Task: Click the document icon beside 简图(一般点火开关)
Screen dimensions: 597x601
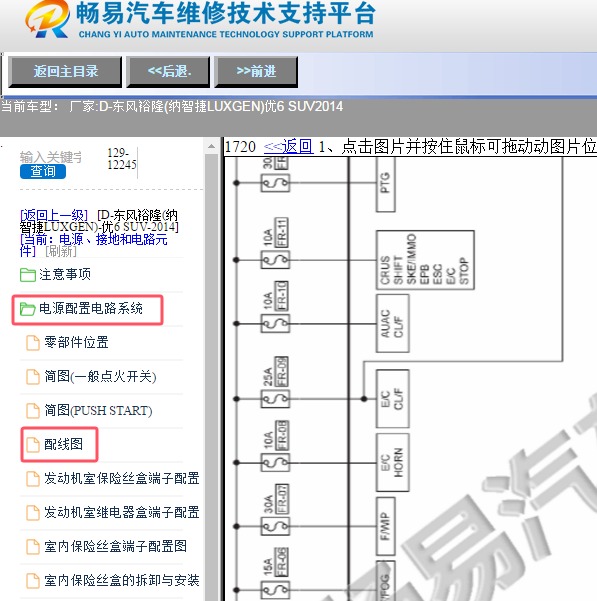Action: [x=33, y=377]
